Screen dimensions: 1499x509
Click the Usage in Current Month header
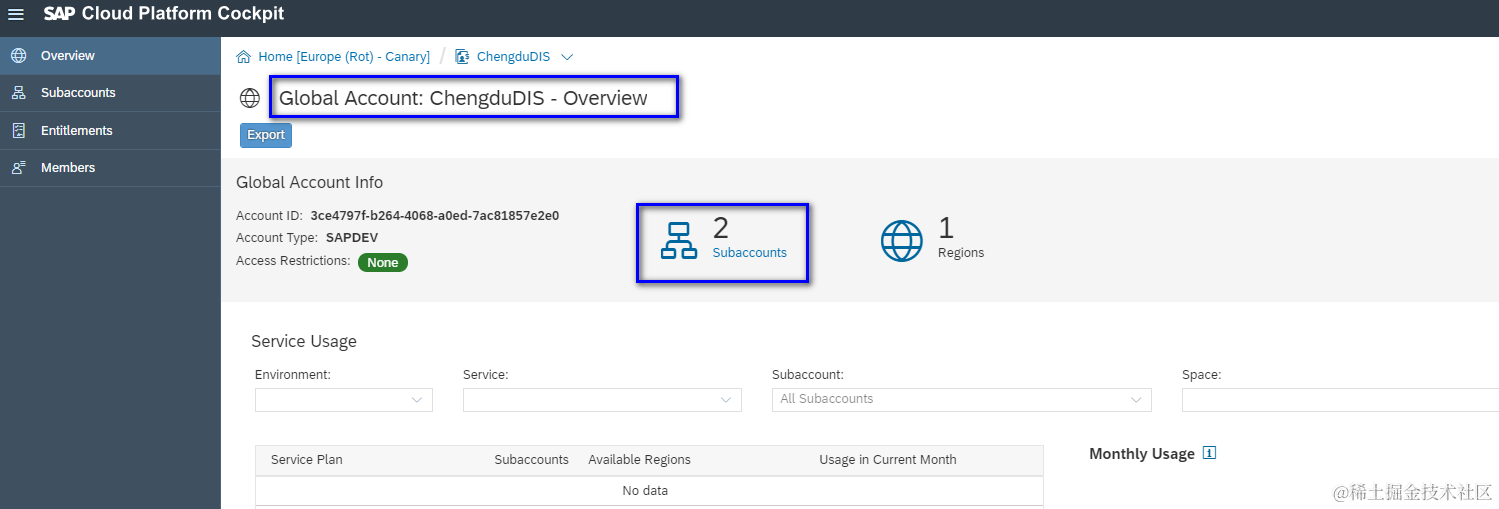[888, 460]
